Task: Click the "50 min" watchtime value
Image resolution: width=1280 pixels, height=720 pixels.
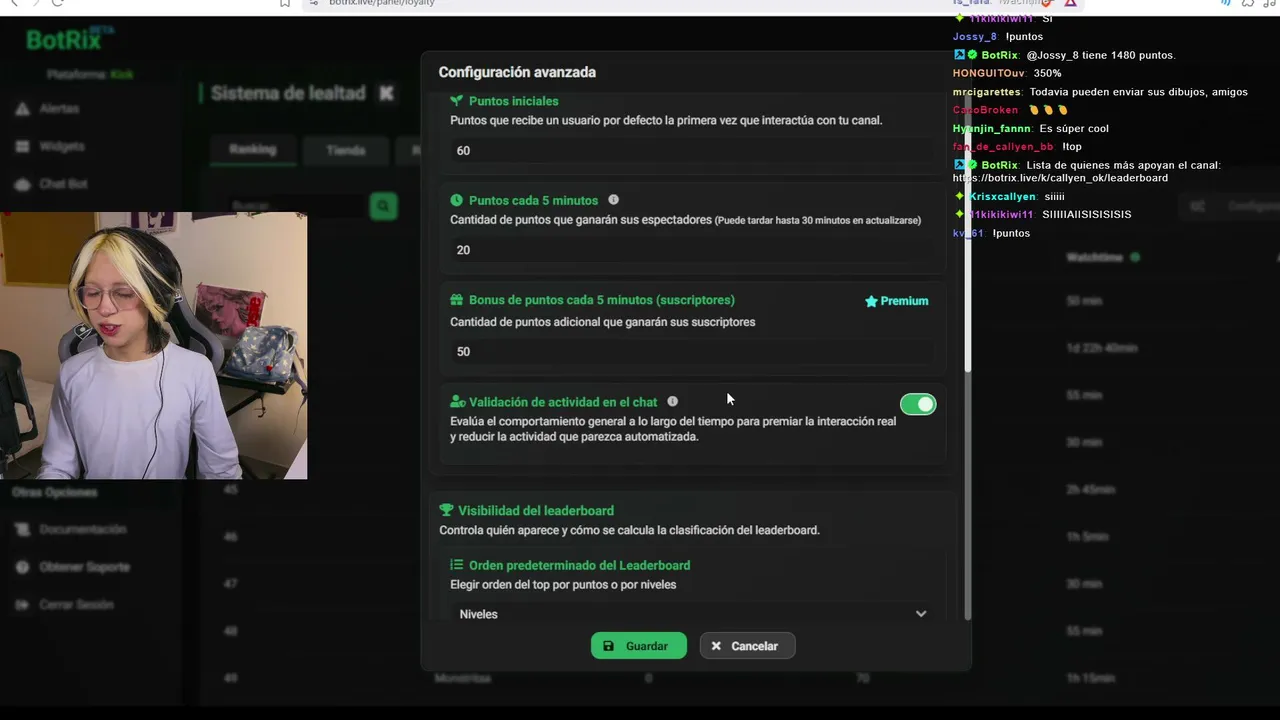Action: click(x=1084, y=301)
